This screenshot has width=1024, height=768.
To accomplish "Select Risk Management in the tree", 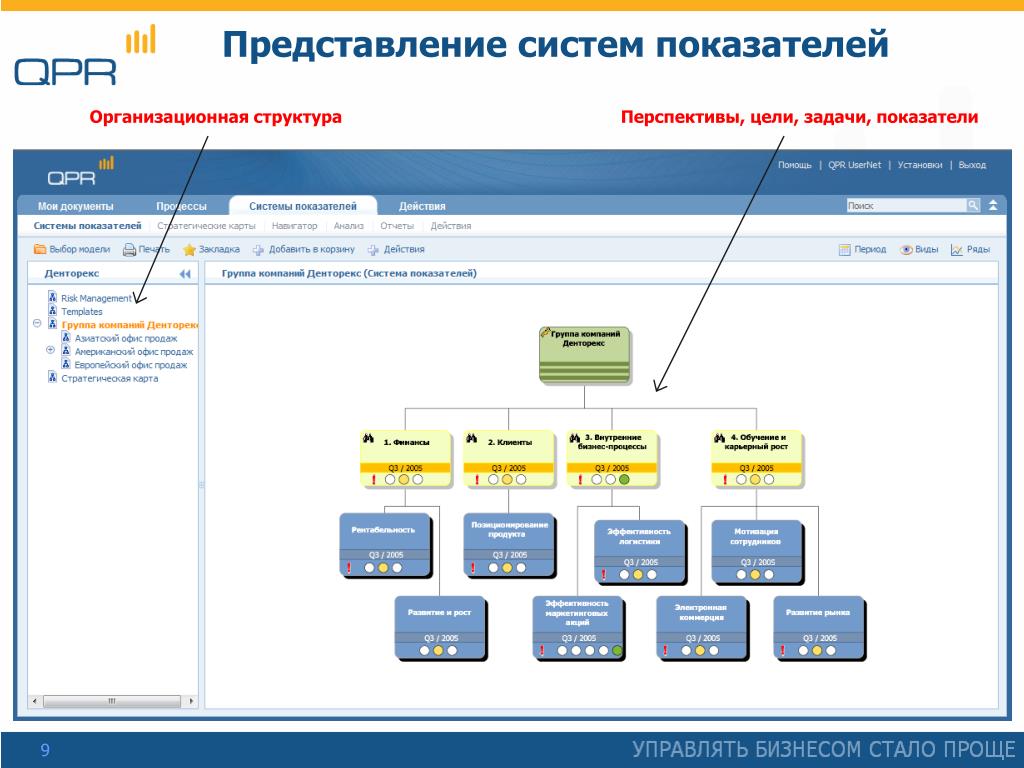I will [97, 298].
